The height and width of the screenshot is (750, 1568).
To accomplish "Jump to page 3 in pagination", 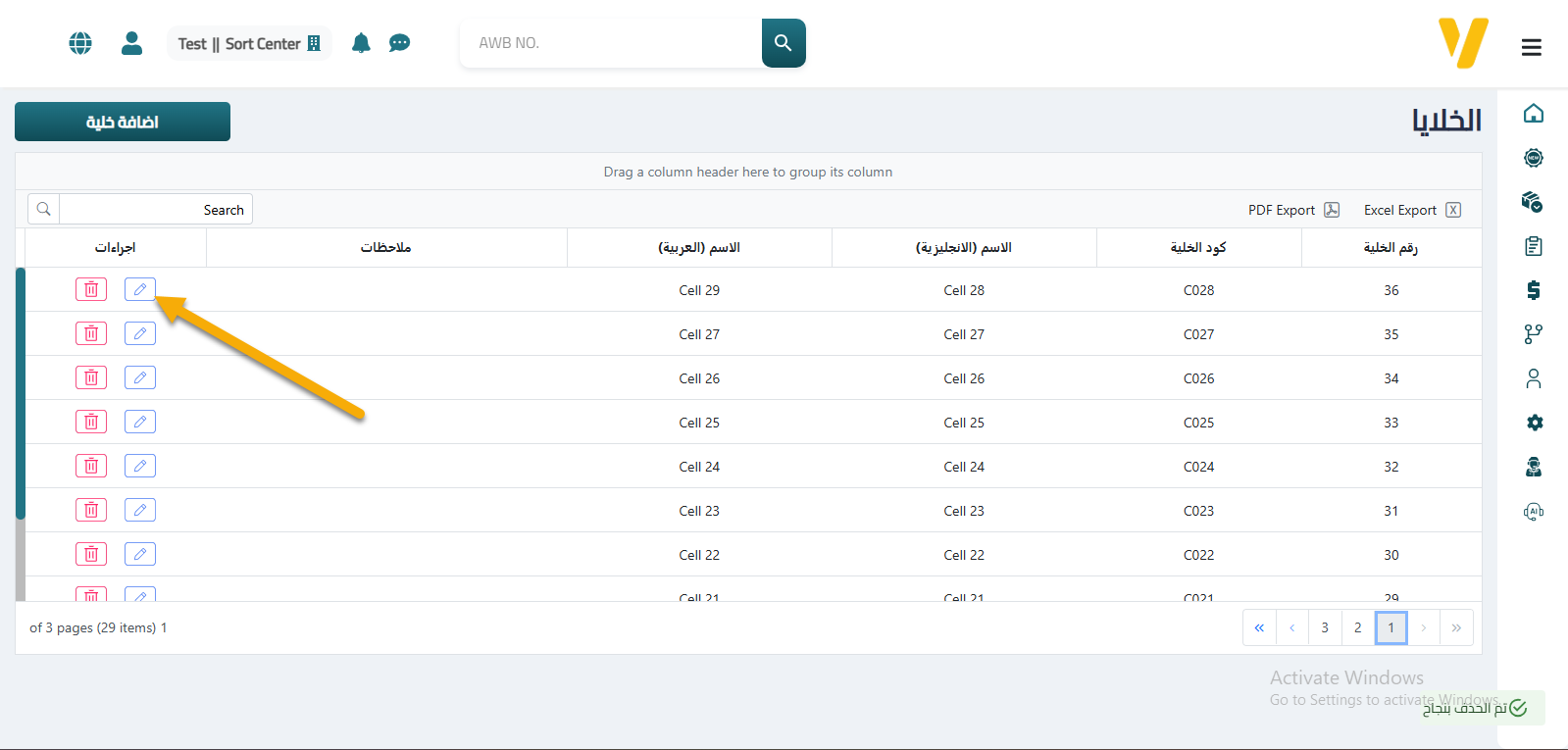I will coord(1324,627).
